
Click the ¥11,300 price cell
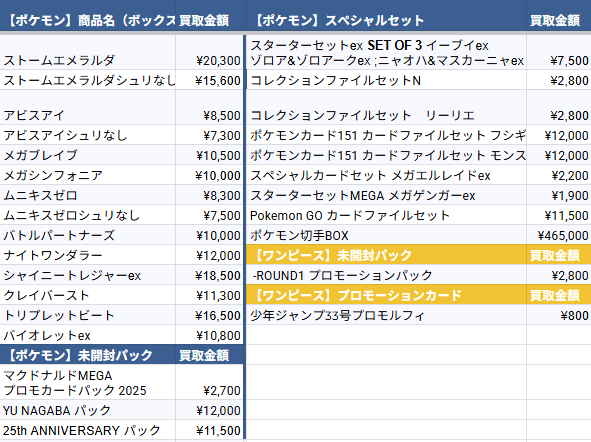pyautogui.click(x=210, y=295)
